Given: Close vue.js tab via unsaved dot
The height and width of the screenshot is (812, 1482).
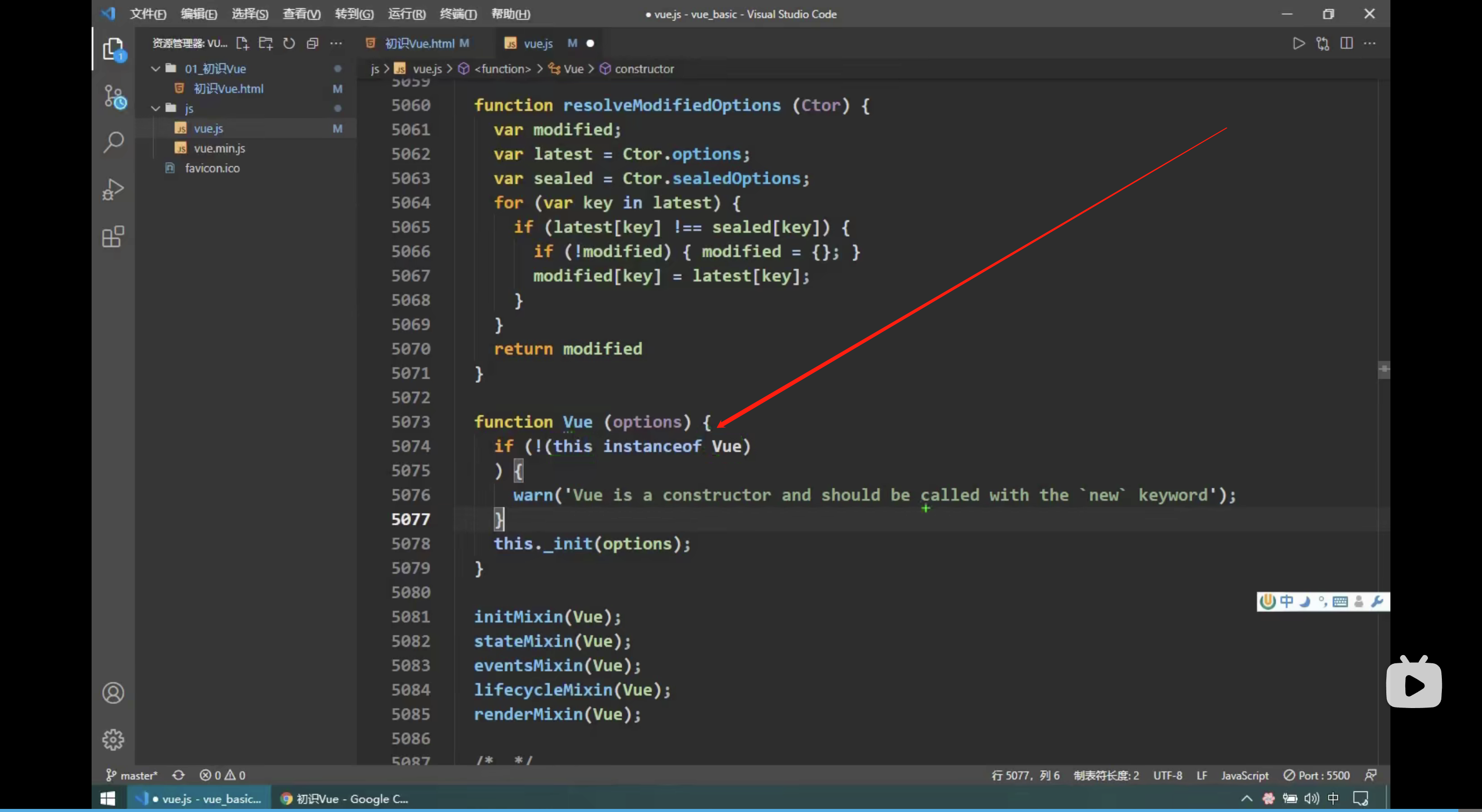Looking at the screenshot, I should pos(590,43).
